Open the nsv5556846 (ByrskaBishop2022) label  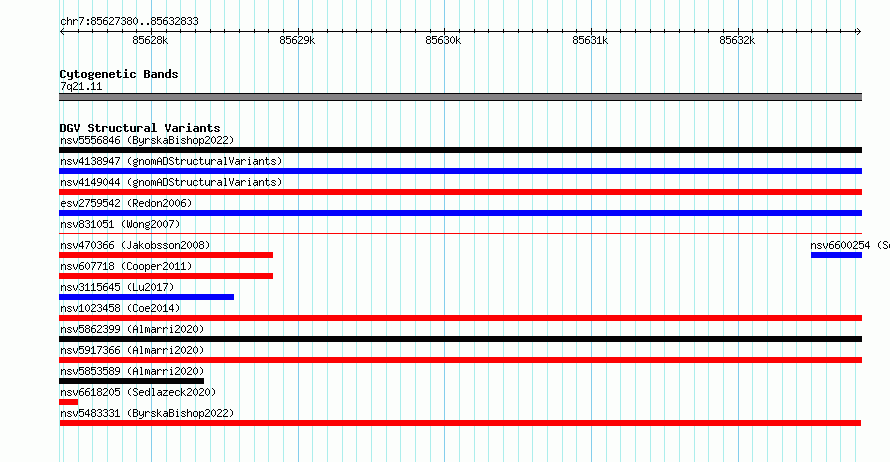tap(147, 140)
